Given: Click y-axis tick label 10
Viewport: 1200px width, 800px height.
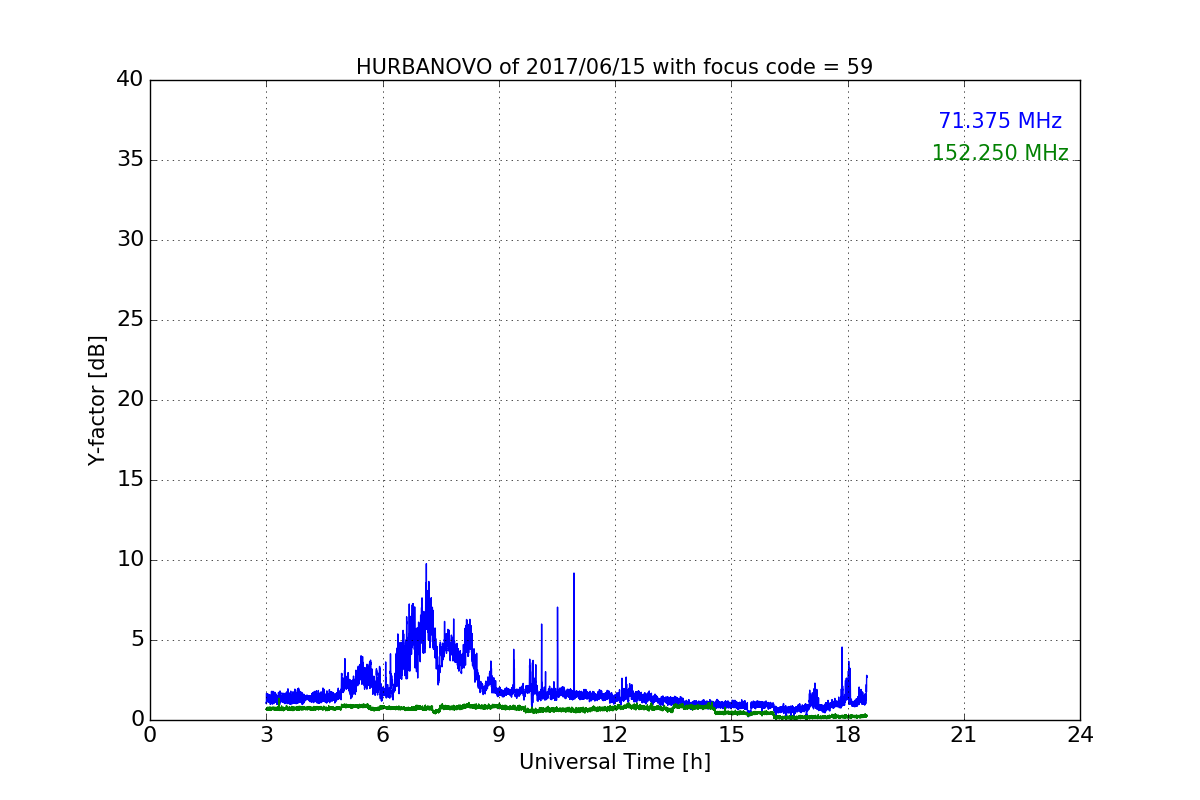Looking at the screenshot, I should (130, 560).
